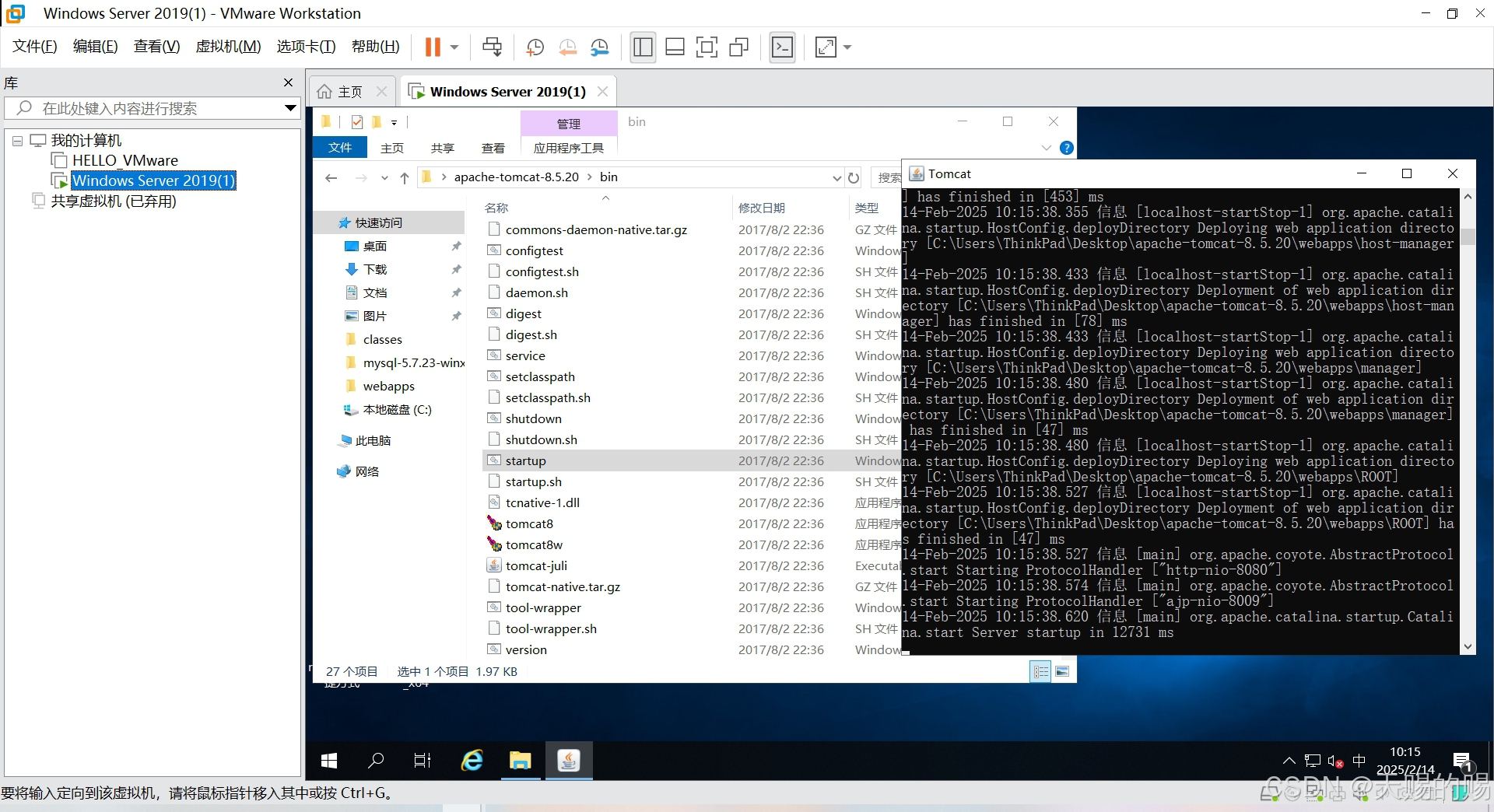Click the revert to snapshot icon
The height and width of the screenshot is (812, 1494).
[567, 47]
